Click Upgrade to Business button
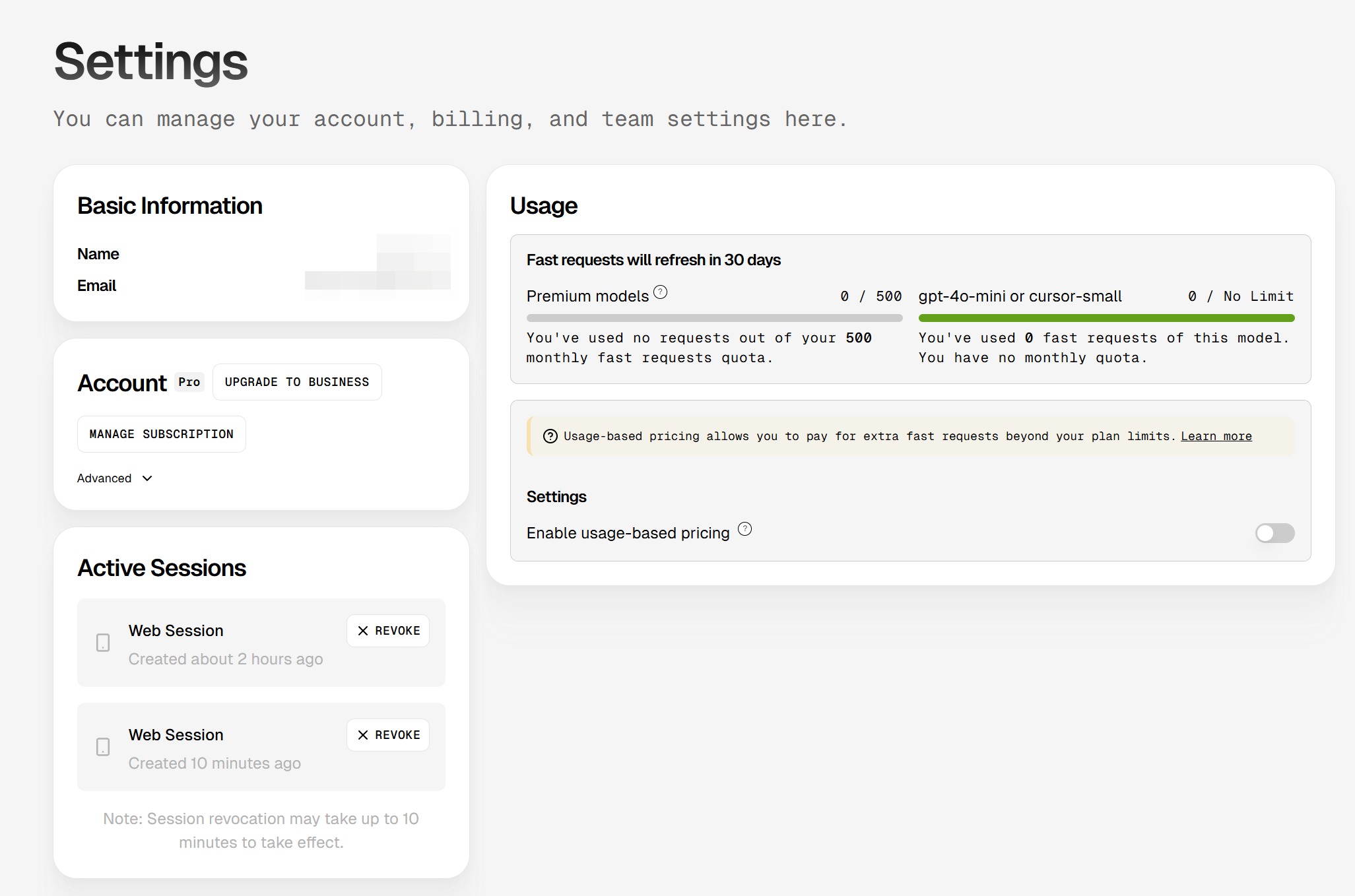Viewport: 1355px width, 896px height. tap(297, 382)
